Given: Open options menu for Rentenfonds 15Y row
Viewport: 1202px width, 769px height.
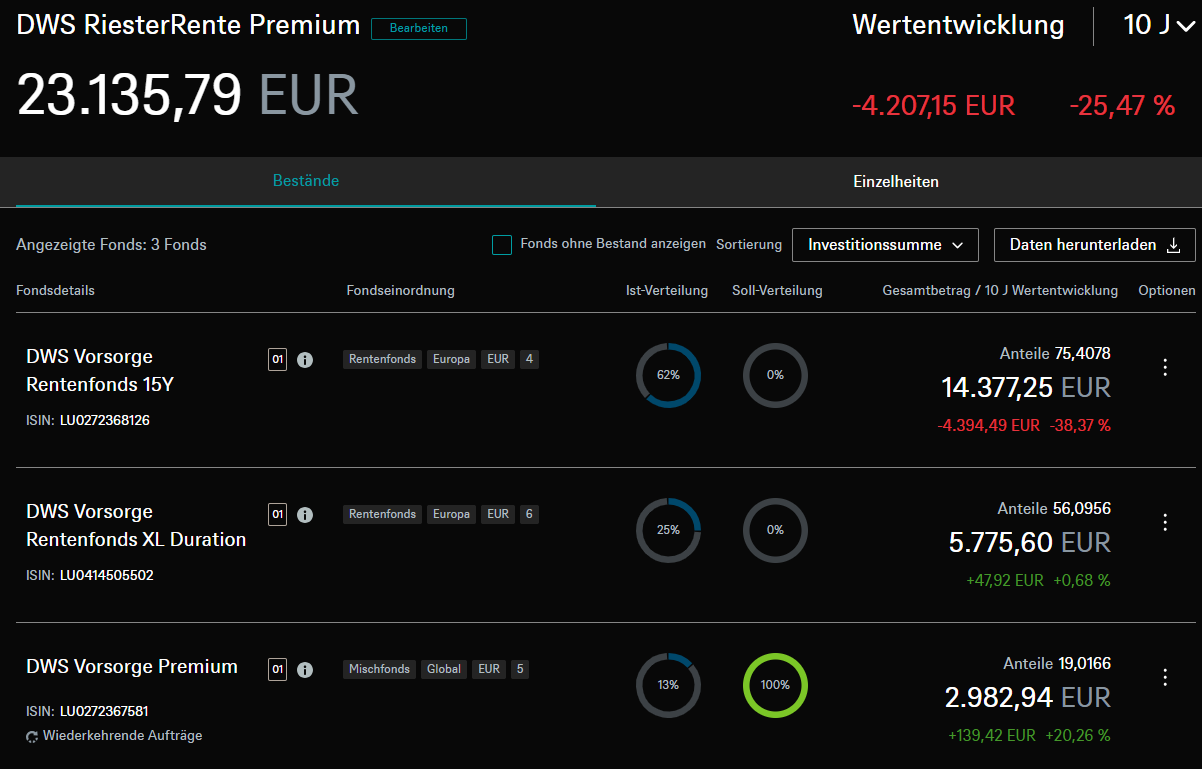Looking at the screenshot, I should (x=1164, y=367).
